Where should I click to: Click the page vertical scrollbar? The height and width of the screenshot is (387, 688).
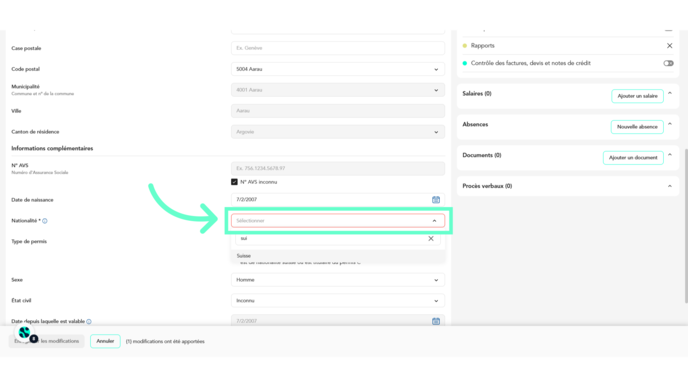(x=686, y=226)
